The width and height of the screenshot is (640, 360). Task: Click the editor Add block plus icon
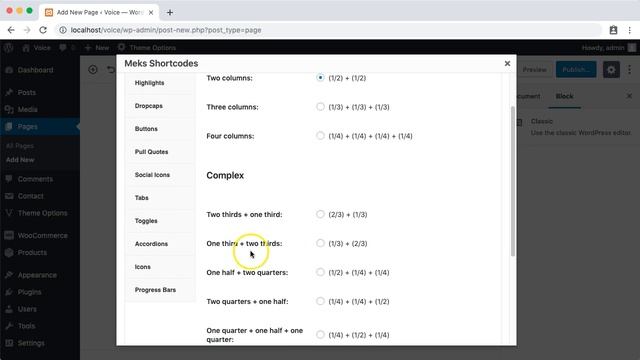tap(93, 70)
